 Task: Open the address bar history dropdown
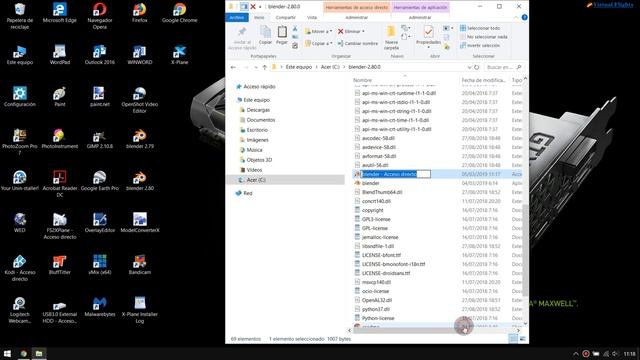coord(469,67)
